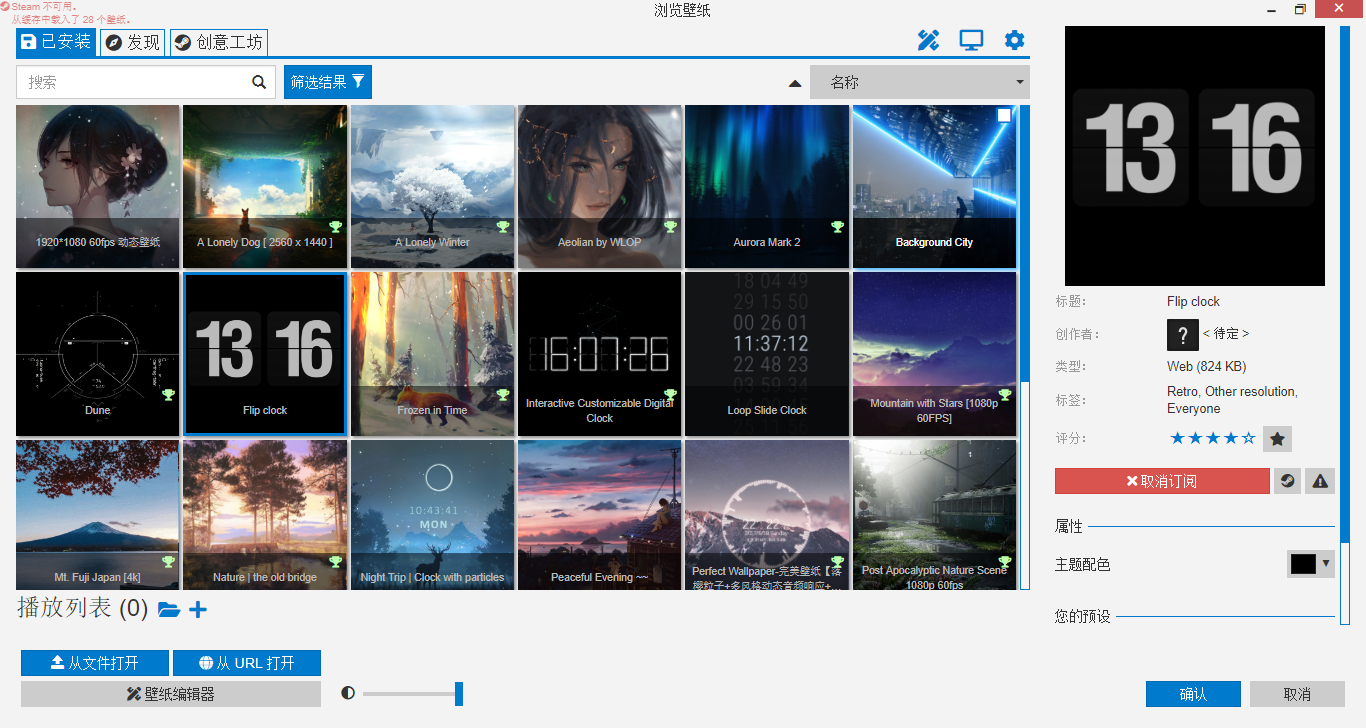This screenshot has height=728, width=1366.
Task: Select Nature | the old bridge wallpaper
Action: [265, 515]
